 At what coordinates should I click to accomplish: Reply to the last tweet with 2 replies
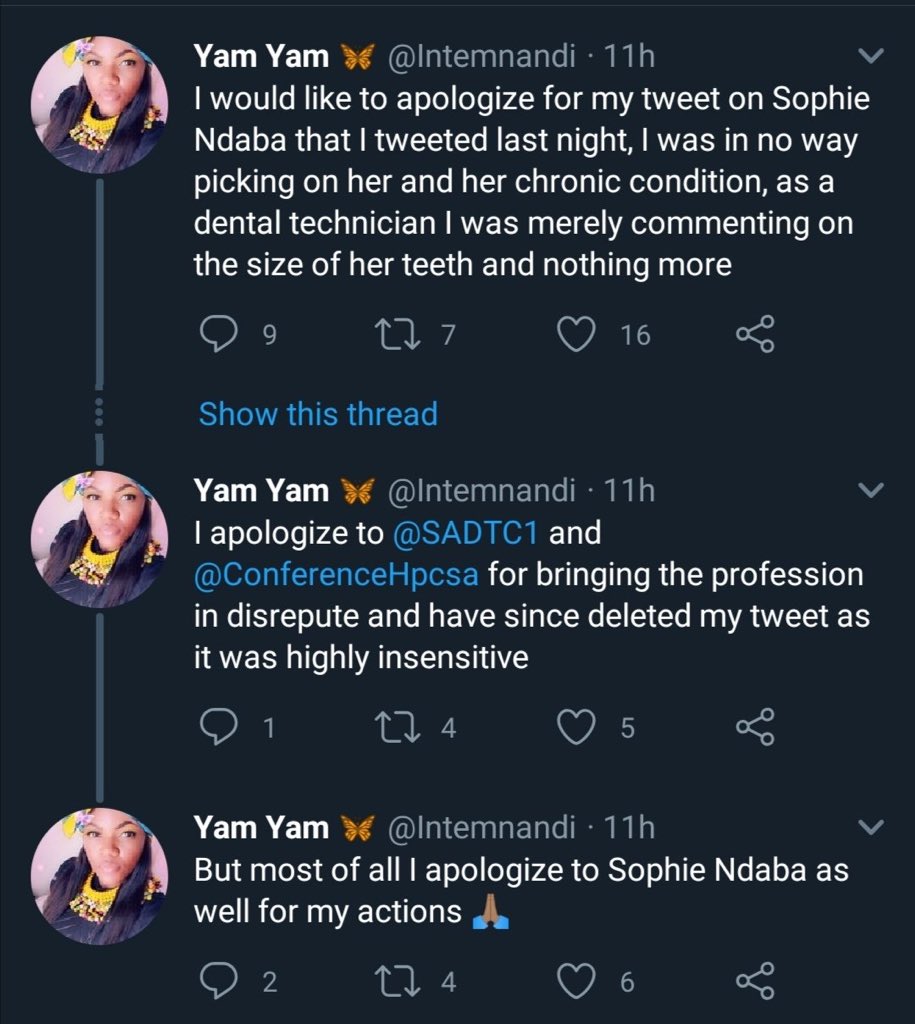point(217,983)
